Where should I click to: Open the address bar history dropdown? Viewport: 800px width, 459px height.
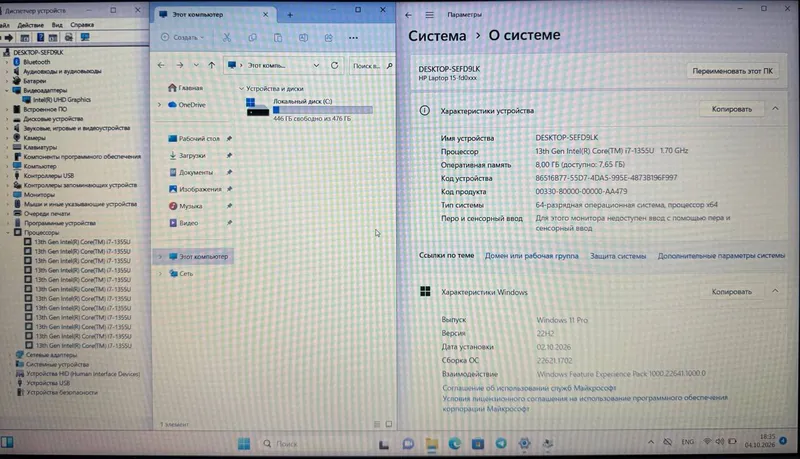(316, 65)
